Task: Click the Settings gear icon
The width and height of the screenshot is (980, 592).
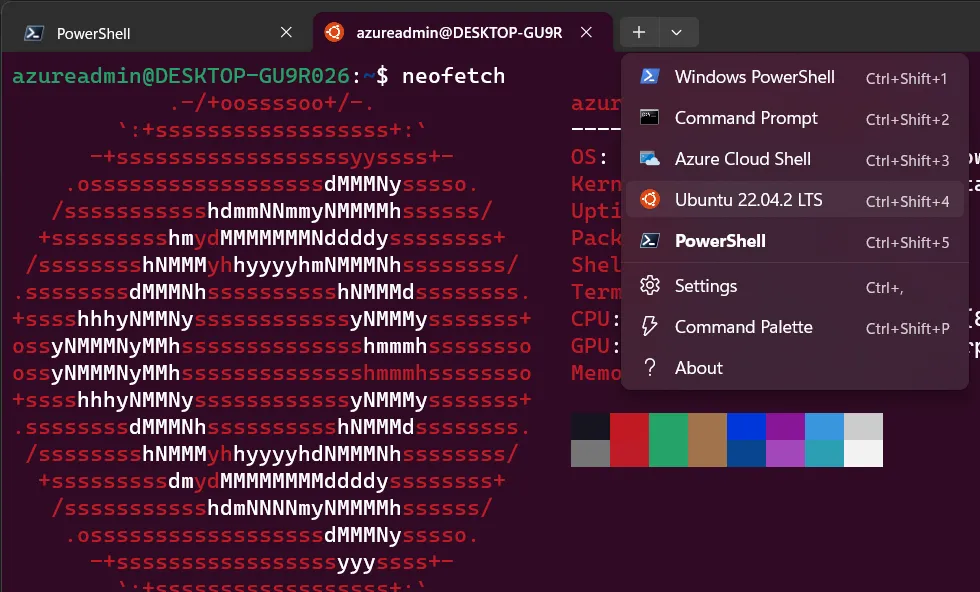Action: tap(650, 286)
